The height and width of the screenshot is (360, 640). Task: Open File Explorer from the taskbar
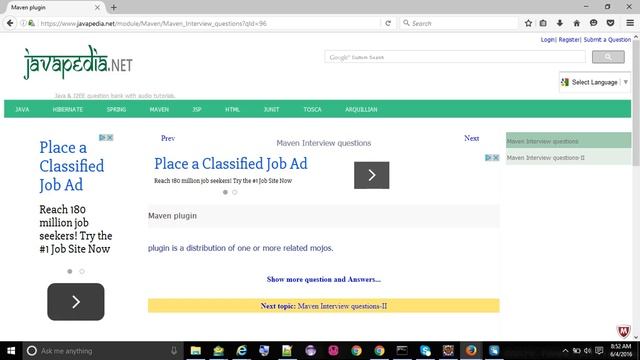(196, 351)
